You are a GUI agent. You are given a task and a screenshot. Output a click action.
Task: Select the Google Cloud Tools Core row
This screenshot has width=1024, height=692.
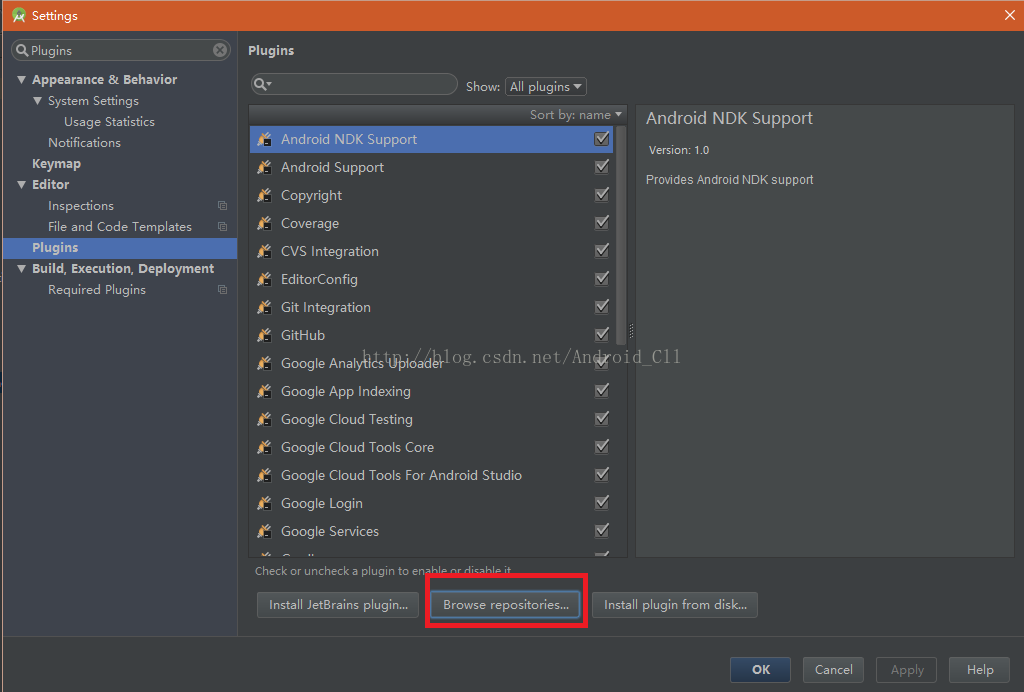click(x=431, y=447)
